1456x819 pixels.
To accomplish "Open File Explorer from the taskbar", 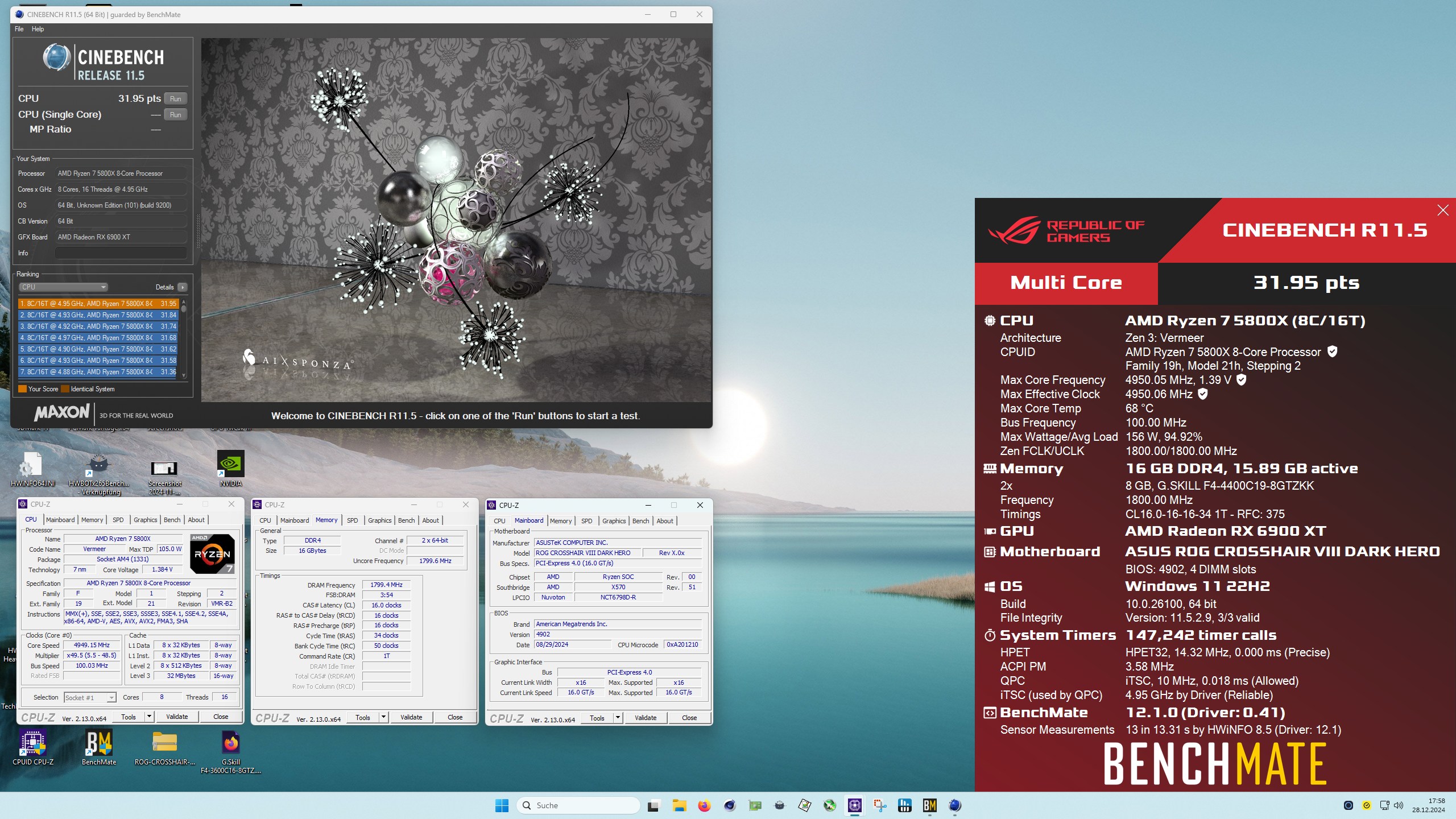I will coord(679,805).
